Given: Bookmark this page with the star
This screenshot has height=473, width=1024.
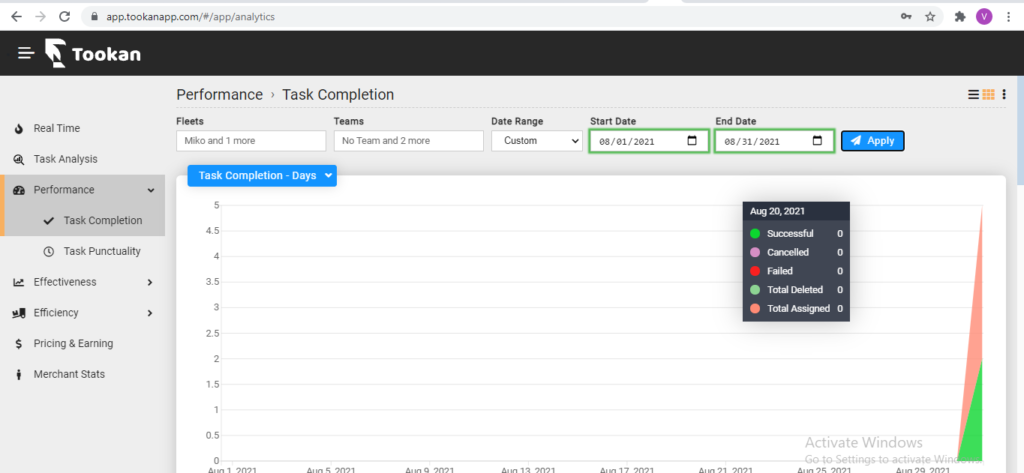Looking at the screenshot, I should pyautogui.click(x=930, y=17).
